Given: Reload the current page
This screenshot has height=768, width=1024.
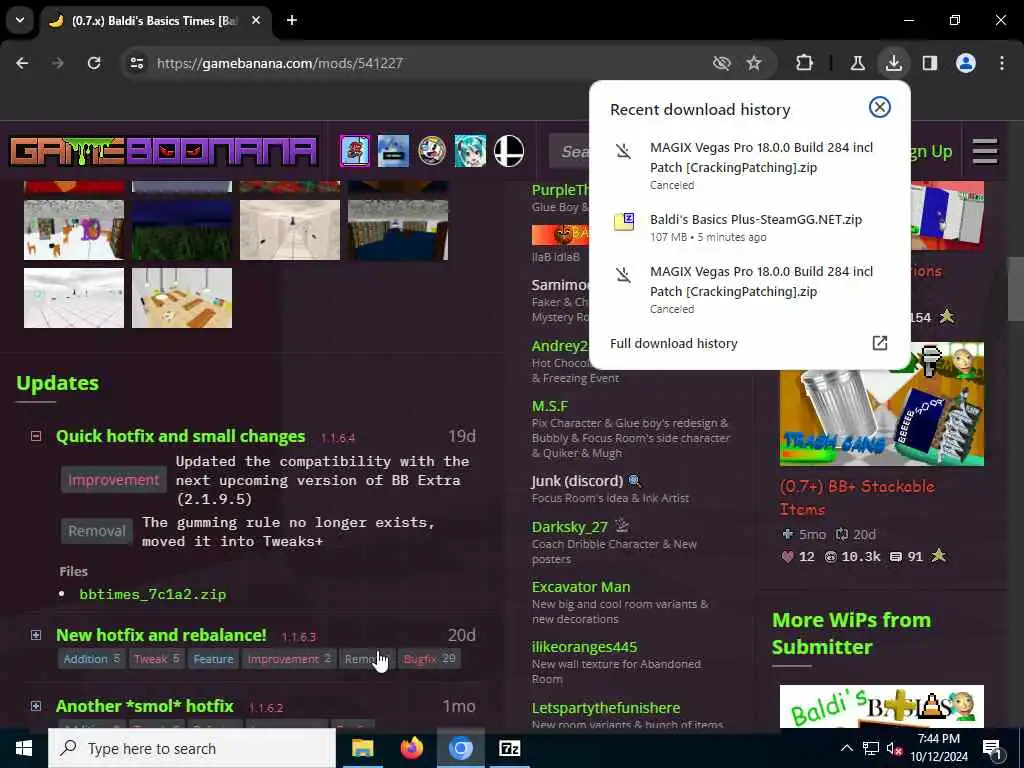Looking at the screenshot, I should click(94, 63).
